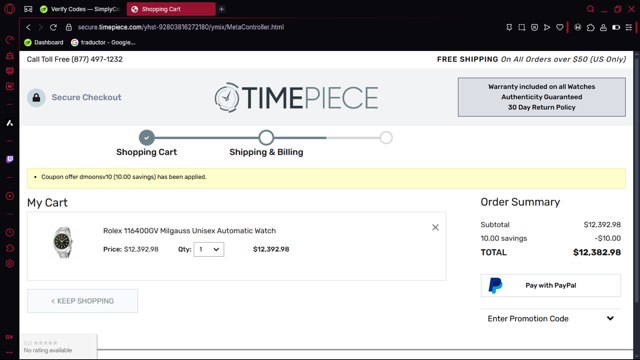The height and width of the screenshot is (360, 640).
Task: Open the profile account icon
Action: (x=603, y=27)
